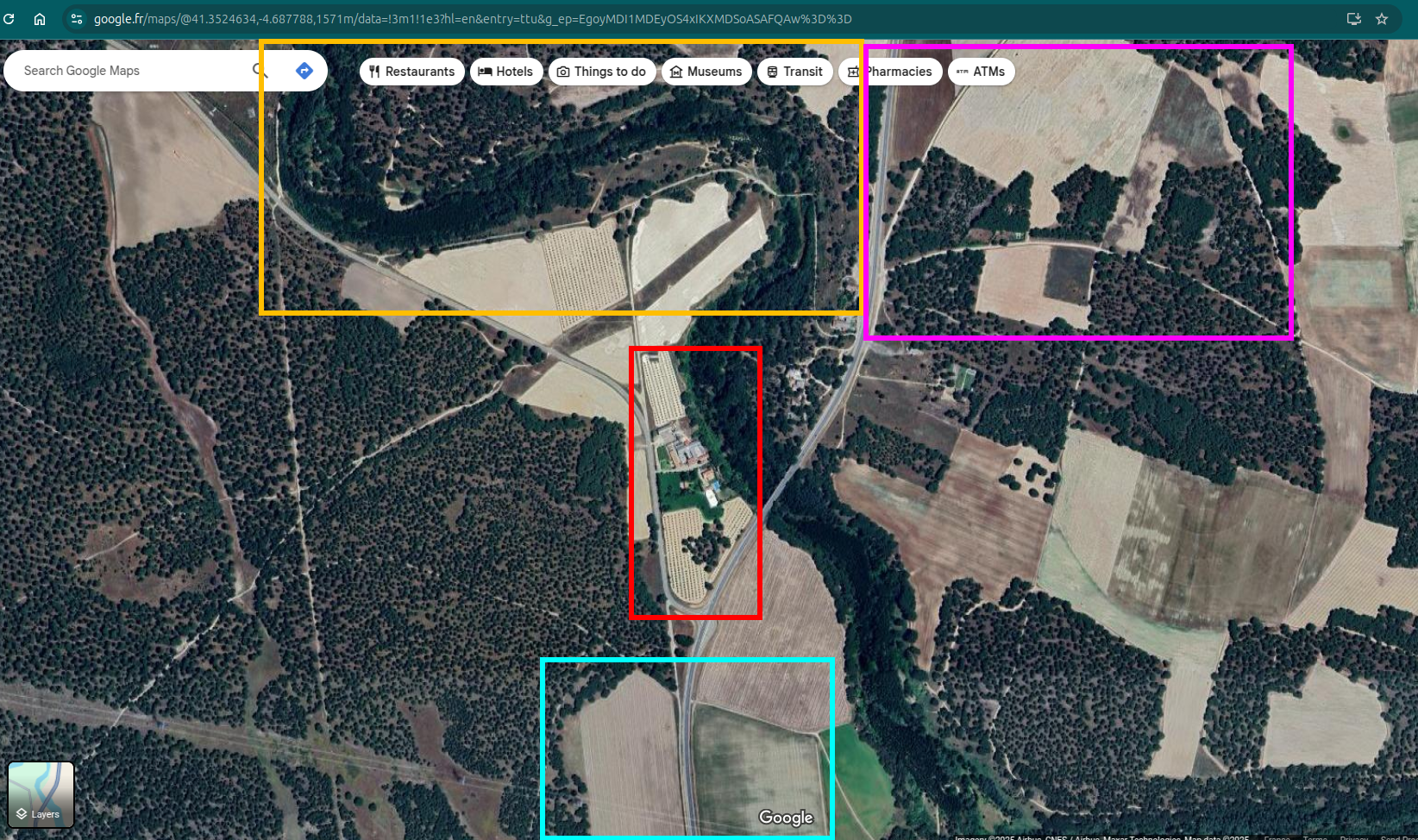Click the site information icon in address bar
1418x840 pixels.
point(76,18)
